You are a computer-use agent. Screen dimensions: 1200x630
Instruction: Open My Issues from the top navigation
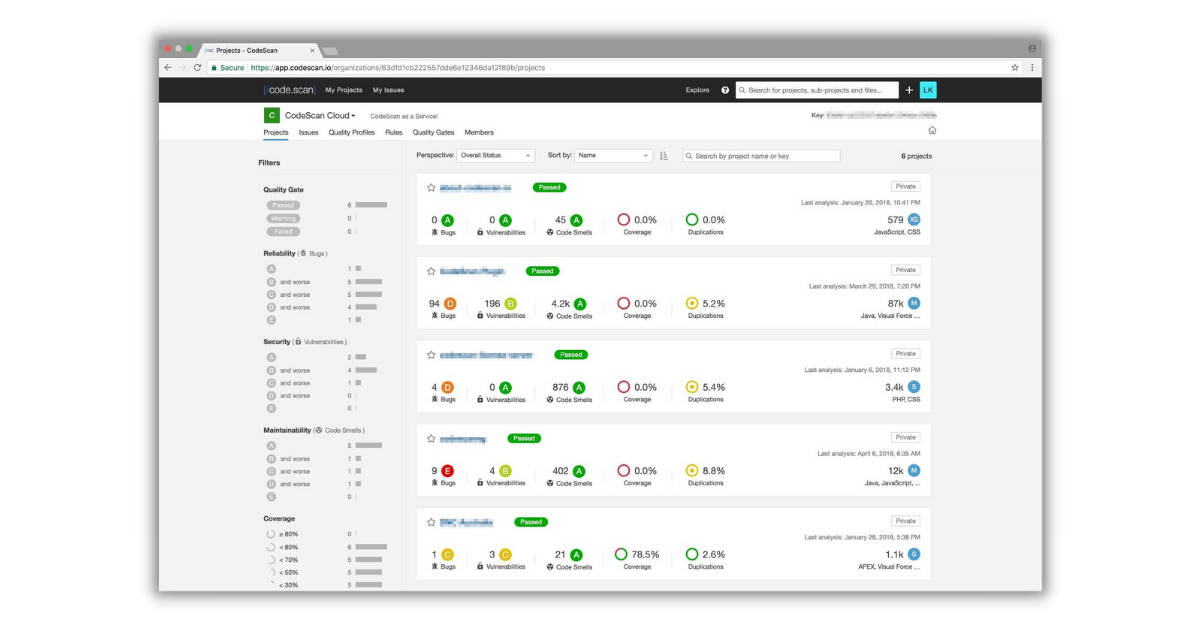pyautogui.click(x=389, y=89)
